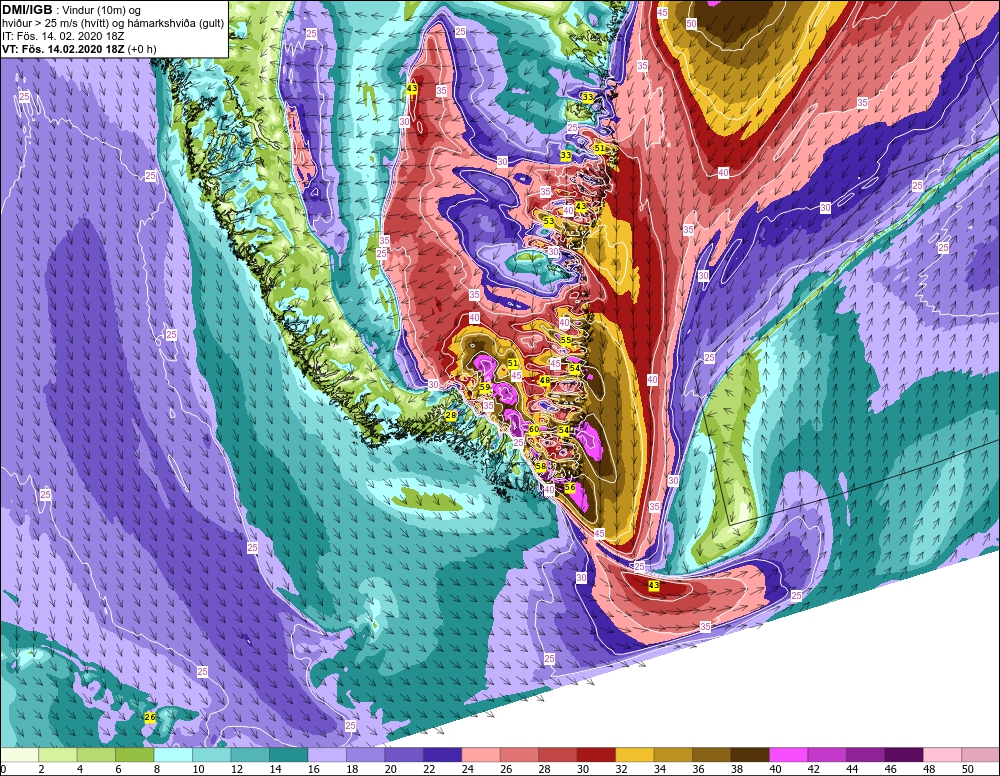1000x776 pixels.
Task: Click the yellow gust label 60
Action: 534,430
